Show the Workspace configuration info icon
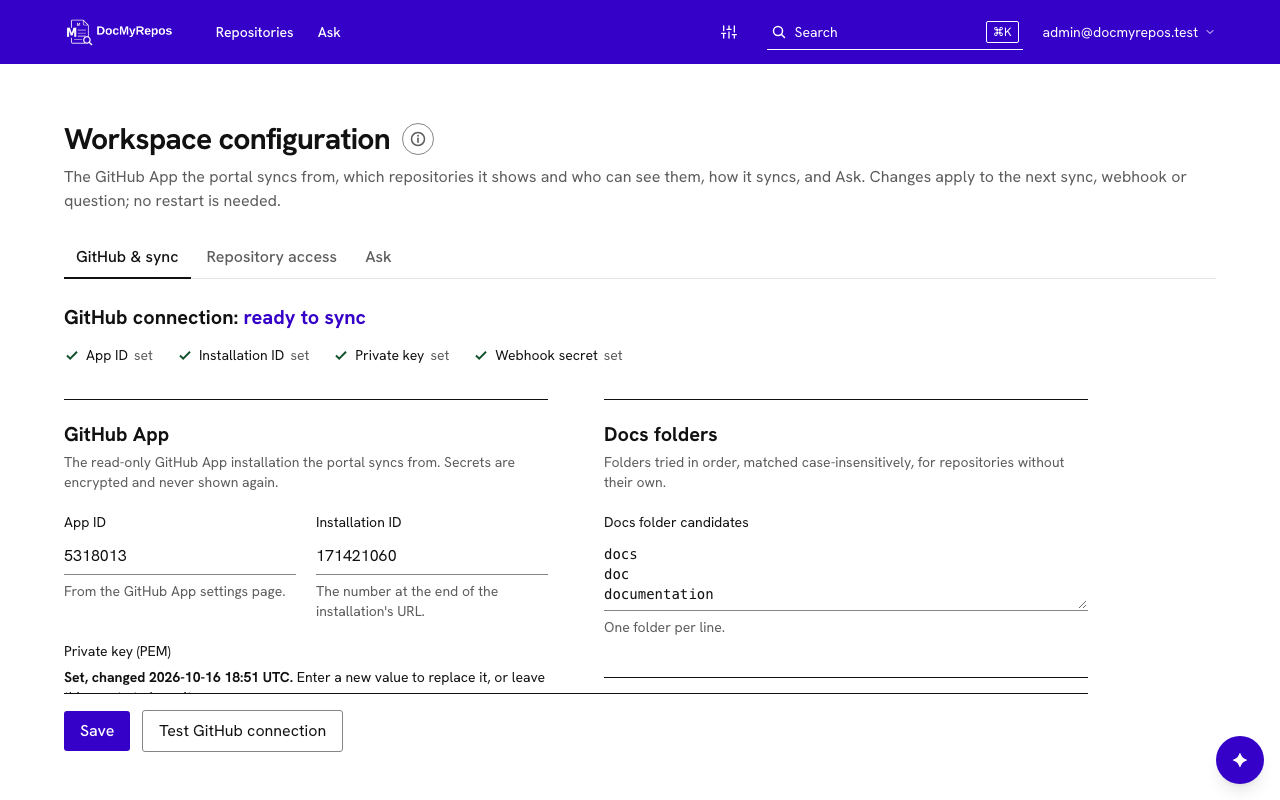This screenshot has width=1280, height=800. pyautogui.click(x=418, y=139)
